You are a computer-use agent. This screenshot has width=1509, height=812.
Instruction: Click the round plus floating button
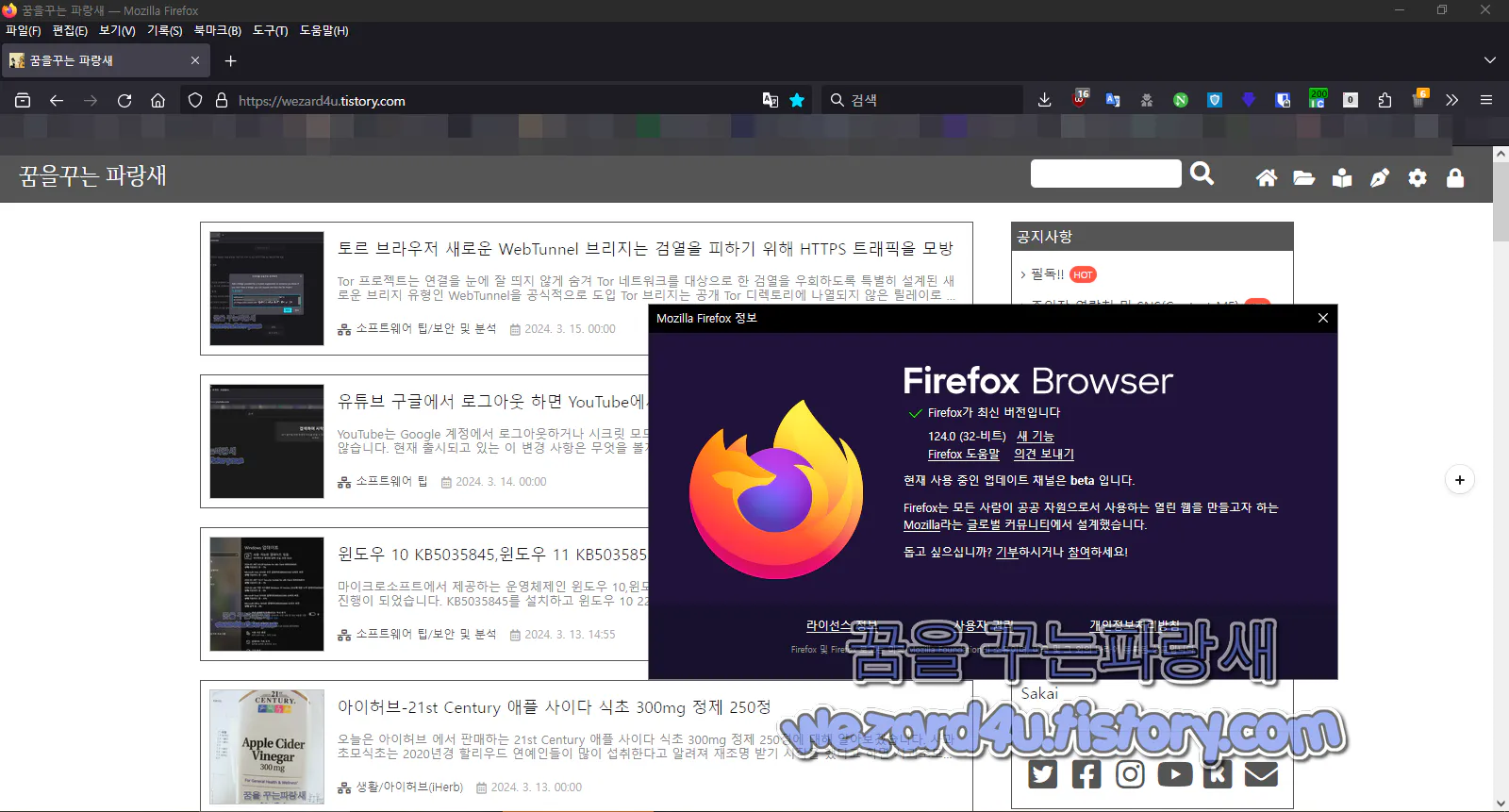[1460, 480]
